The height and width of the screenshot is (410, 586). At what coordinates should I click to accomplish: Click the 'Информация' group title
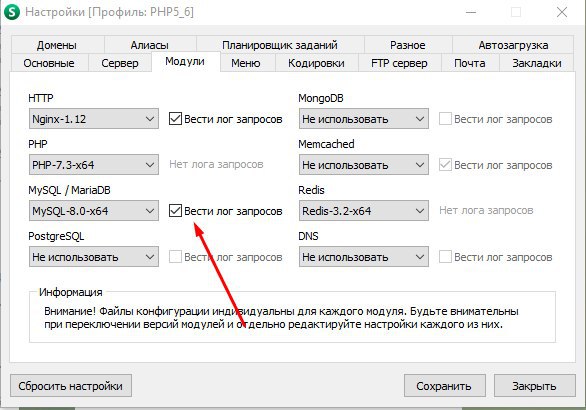[x=71, y=292]
